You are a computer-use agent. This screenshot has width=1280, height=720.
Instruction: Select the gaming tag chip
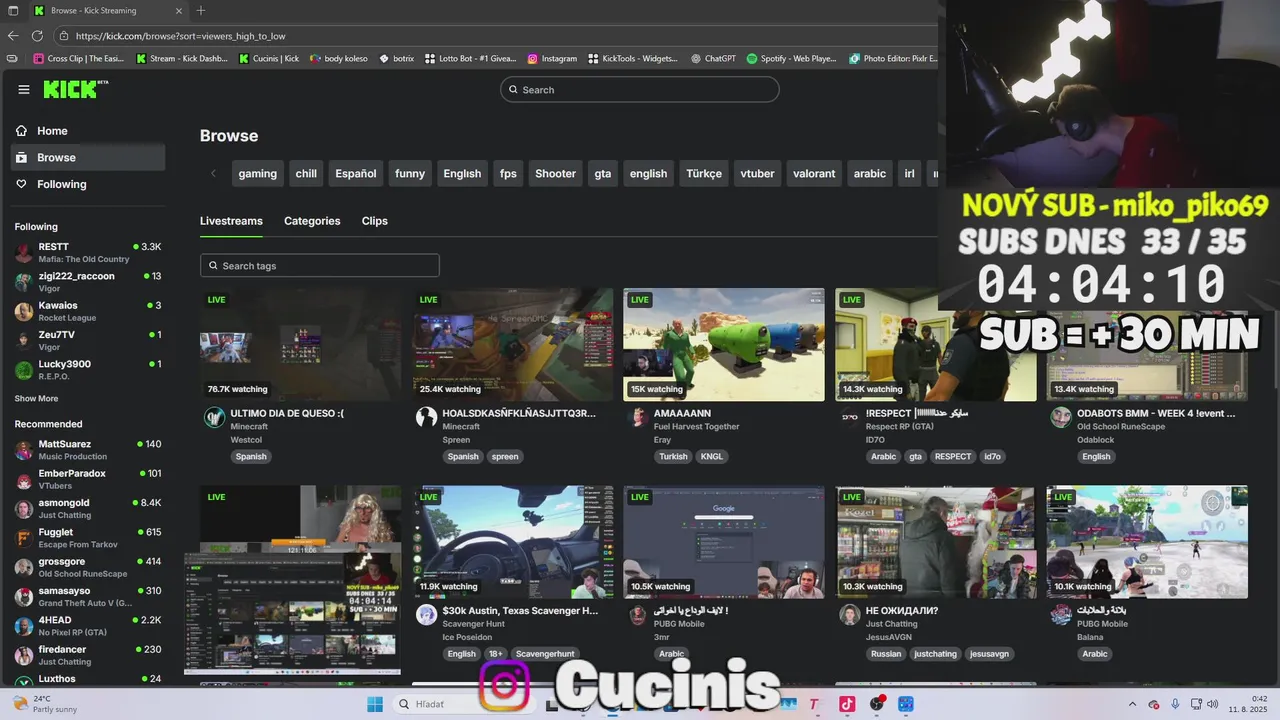click(257, 173)
